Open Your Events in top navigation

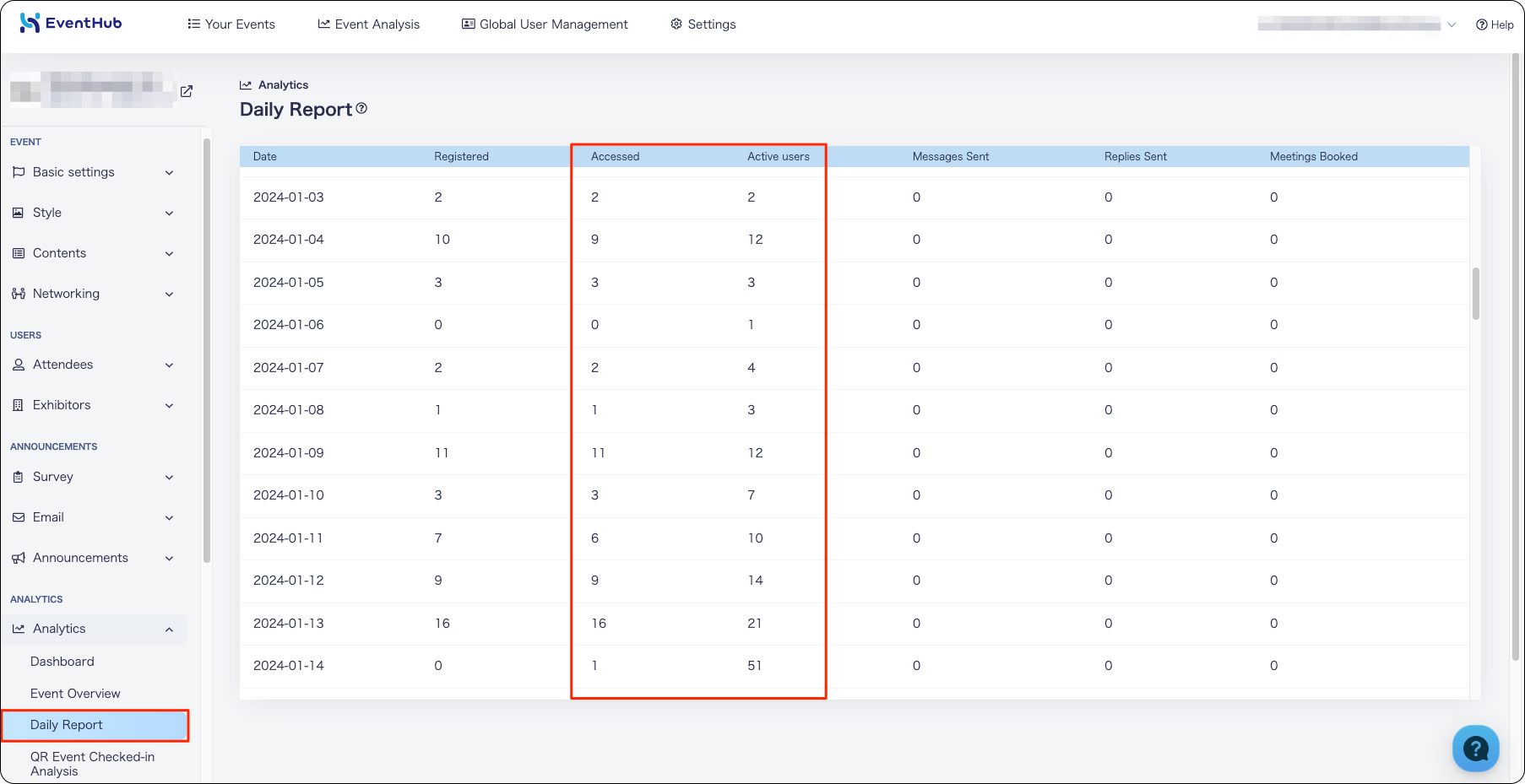[231, 24]
